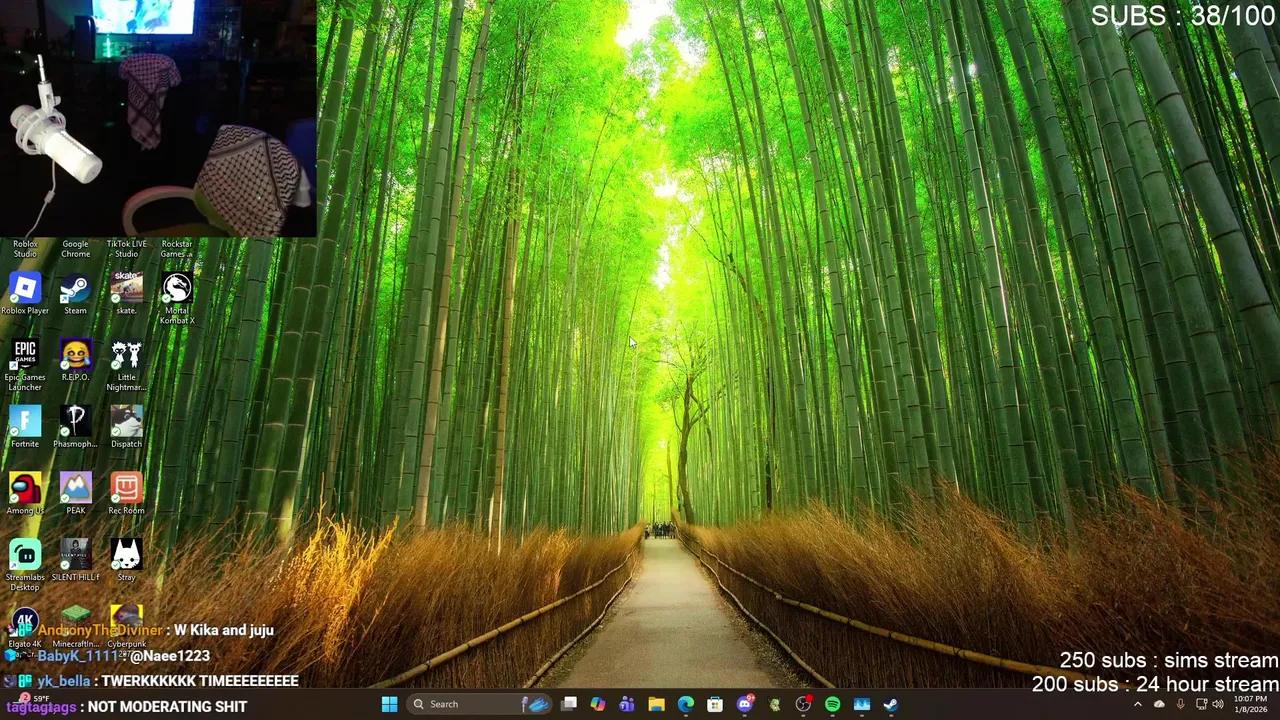1280x720 pixels.
Task: Select the Elgato 4K desktop icon
Action: tap(25, 628)
